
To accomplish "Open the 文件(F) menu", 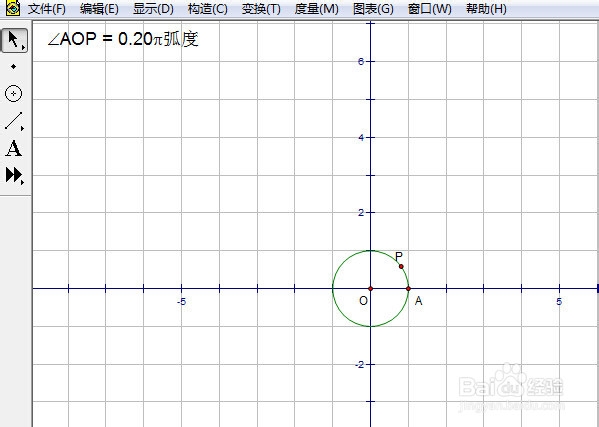I will 46,9.
